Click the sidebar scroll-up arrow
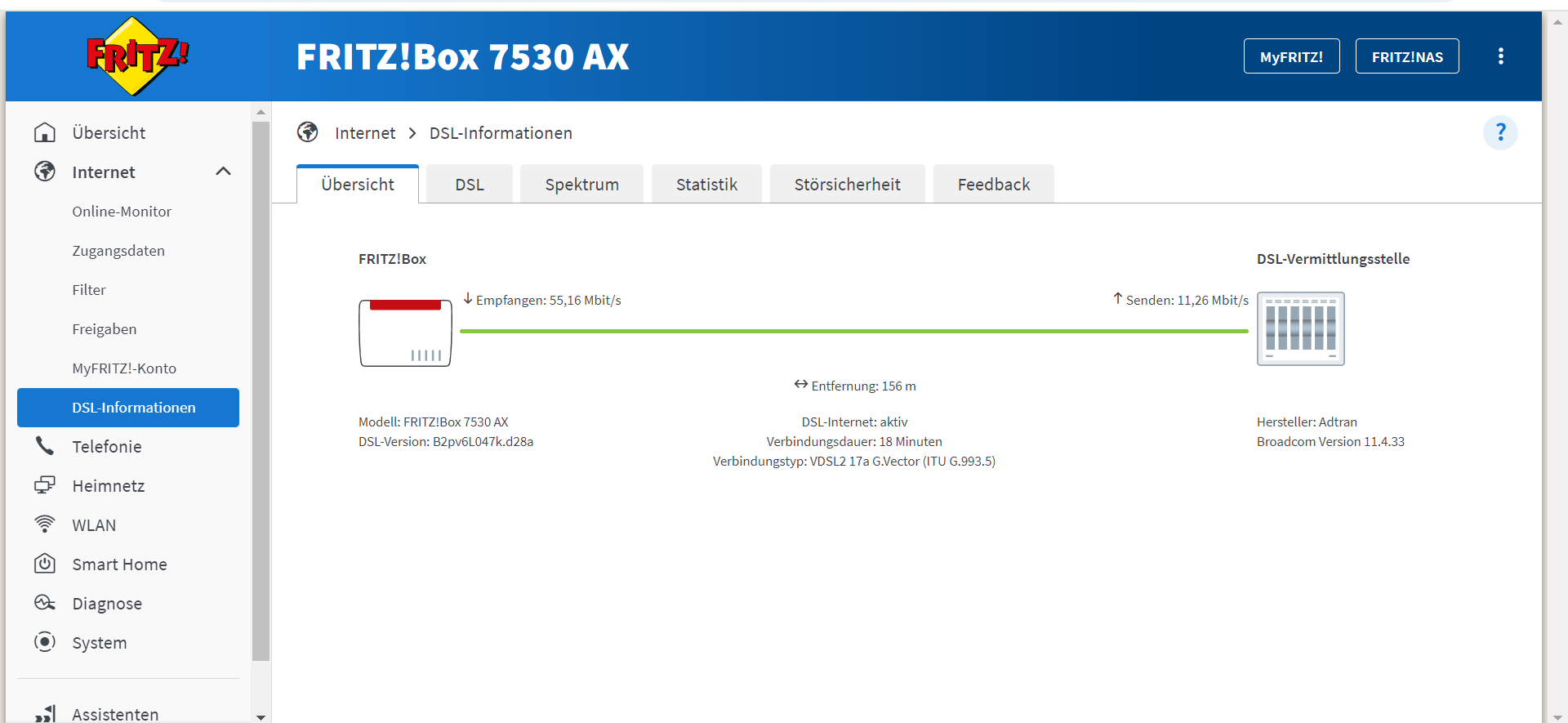This screenshot has height=723, width=1568. tap(261, 112)
